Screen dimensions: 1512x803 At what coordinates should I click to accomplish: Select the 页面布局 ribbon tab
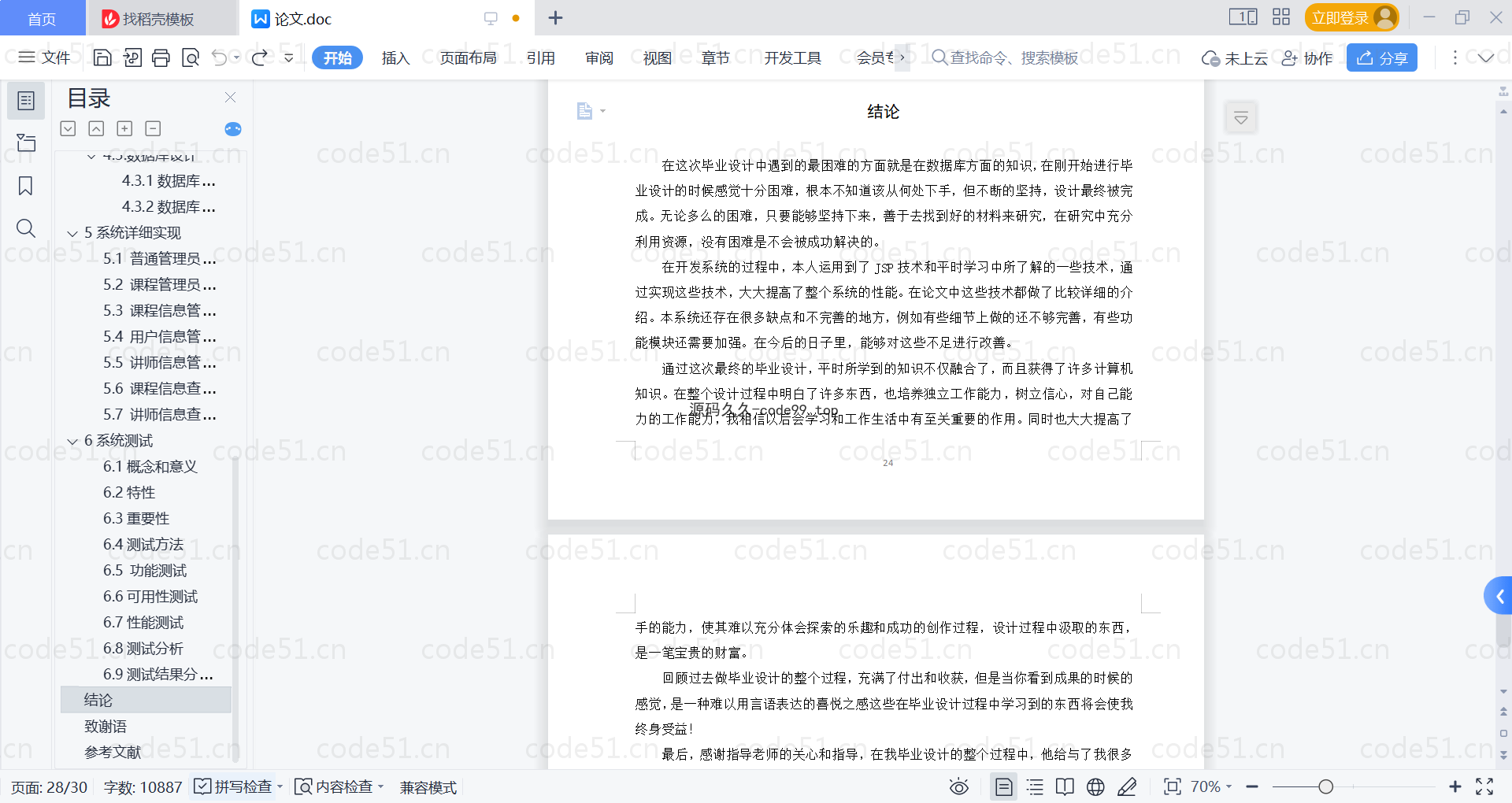468,57
